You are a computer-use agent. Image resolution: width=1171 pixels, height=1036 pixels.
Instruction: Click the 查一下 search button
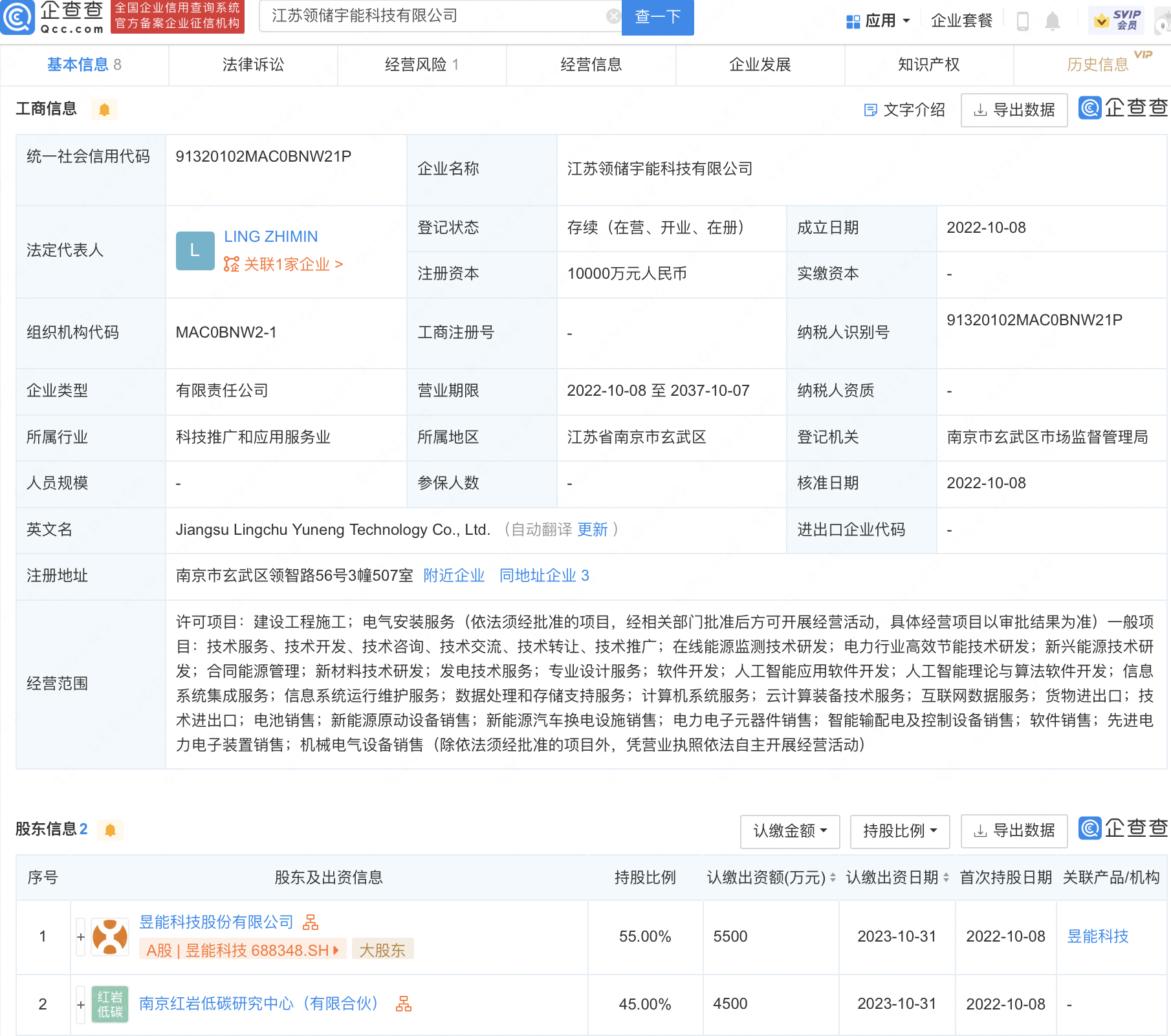[x=657, y=17]
